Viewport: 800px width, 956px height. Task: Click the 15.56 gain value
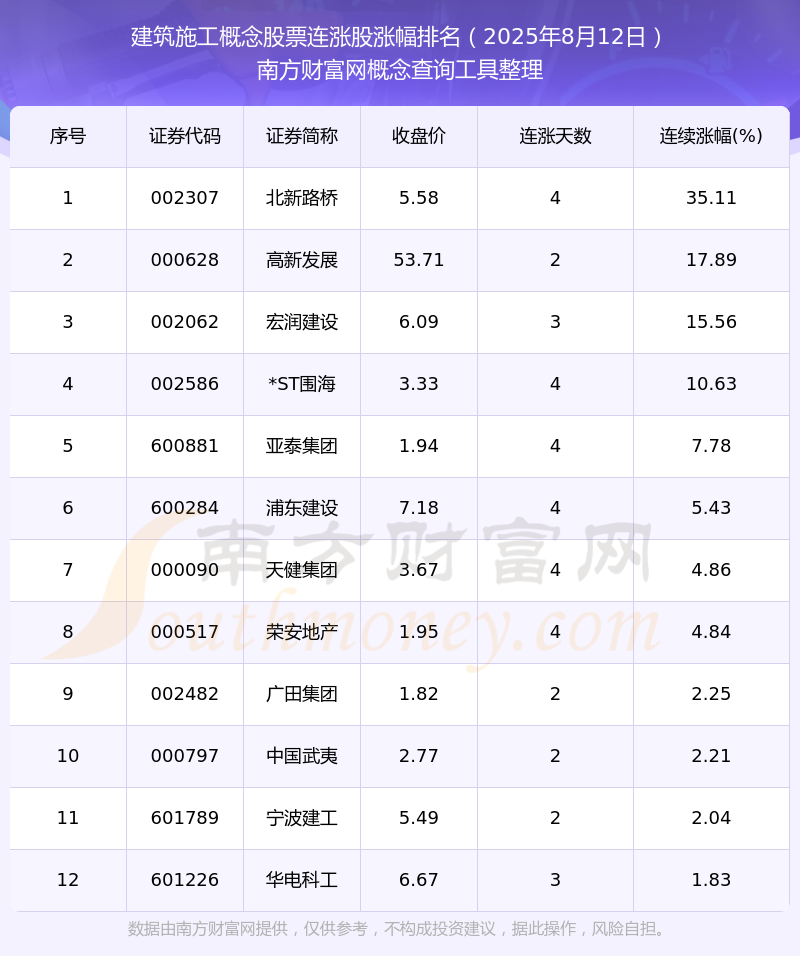click(x=711, y=322)
